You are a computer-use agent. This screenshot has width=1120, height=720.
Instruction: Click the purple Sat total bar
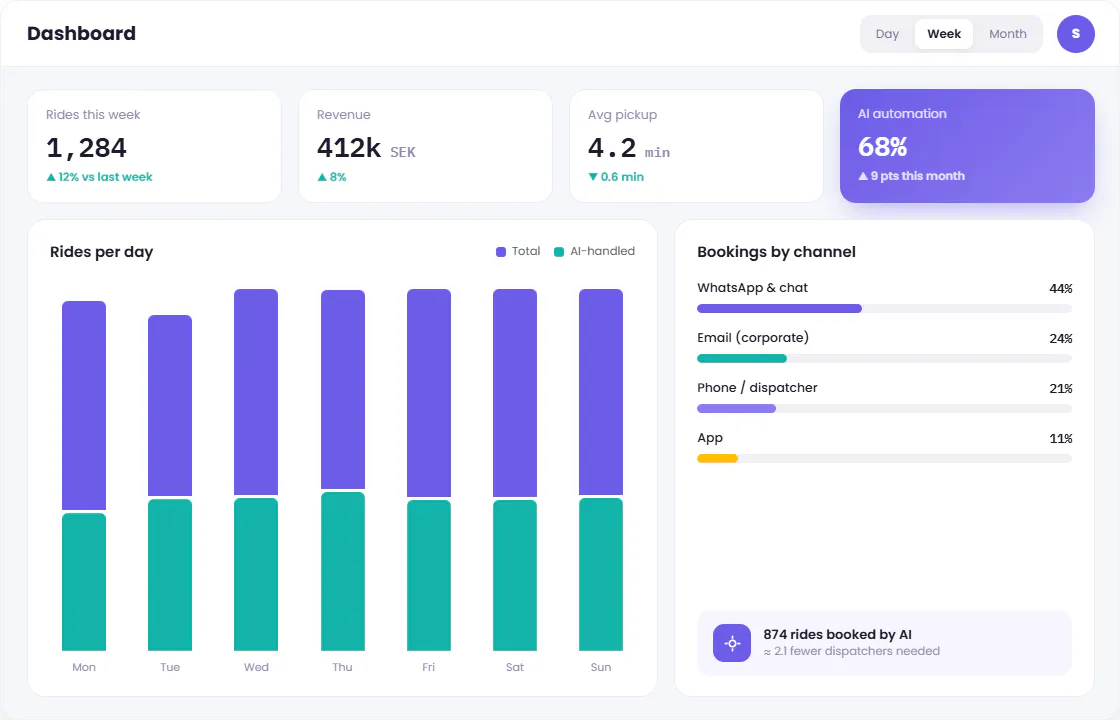[515, 393]
